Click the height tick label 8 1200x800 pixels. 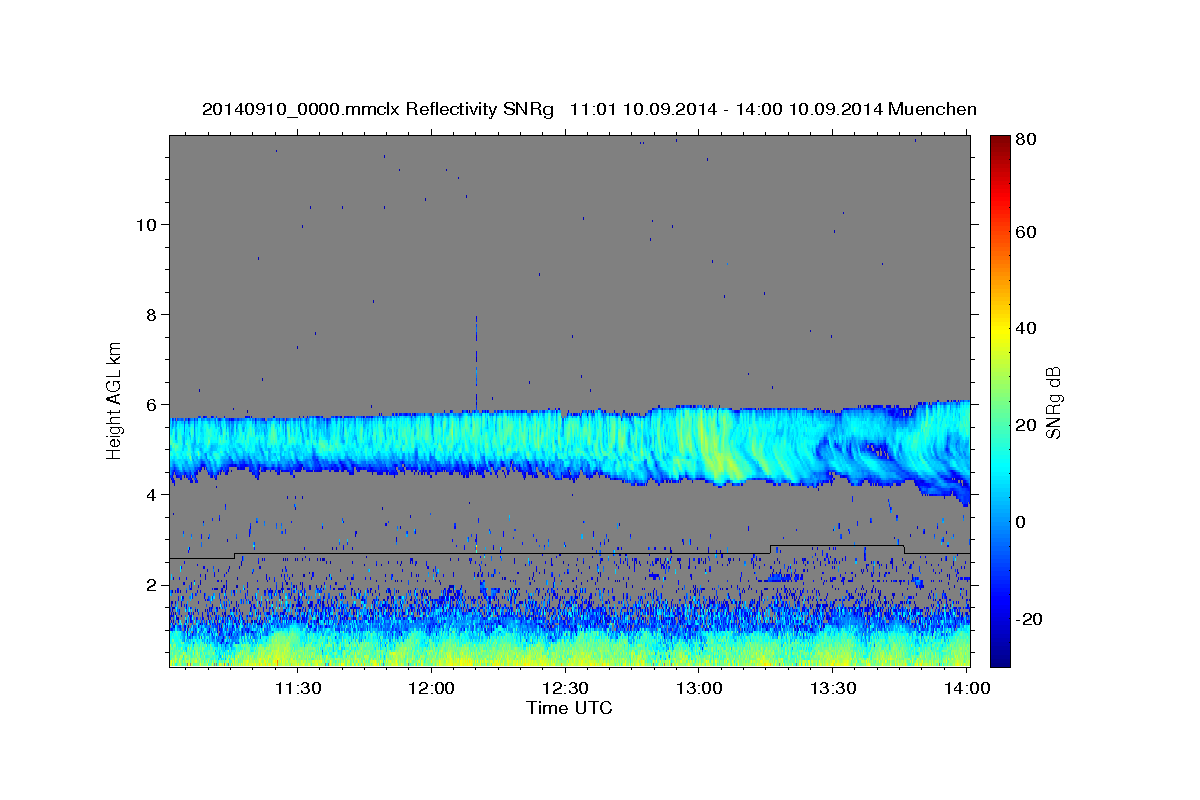(x=151, y=315)
